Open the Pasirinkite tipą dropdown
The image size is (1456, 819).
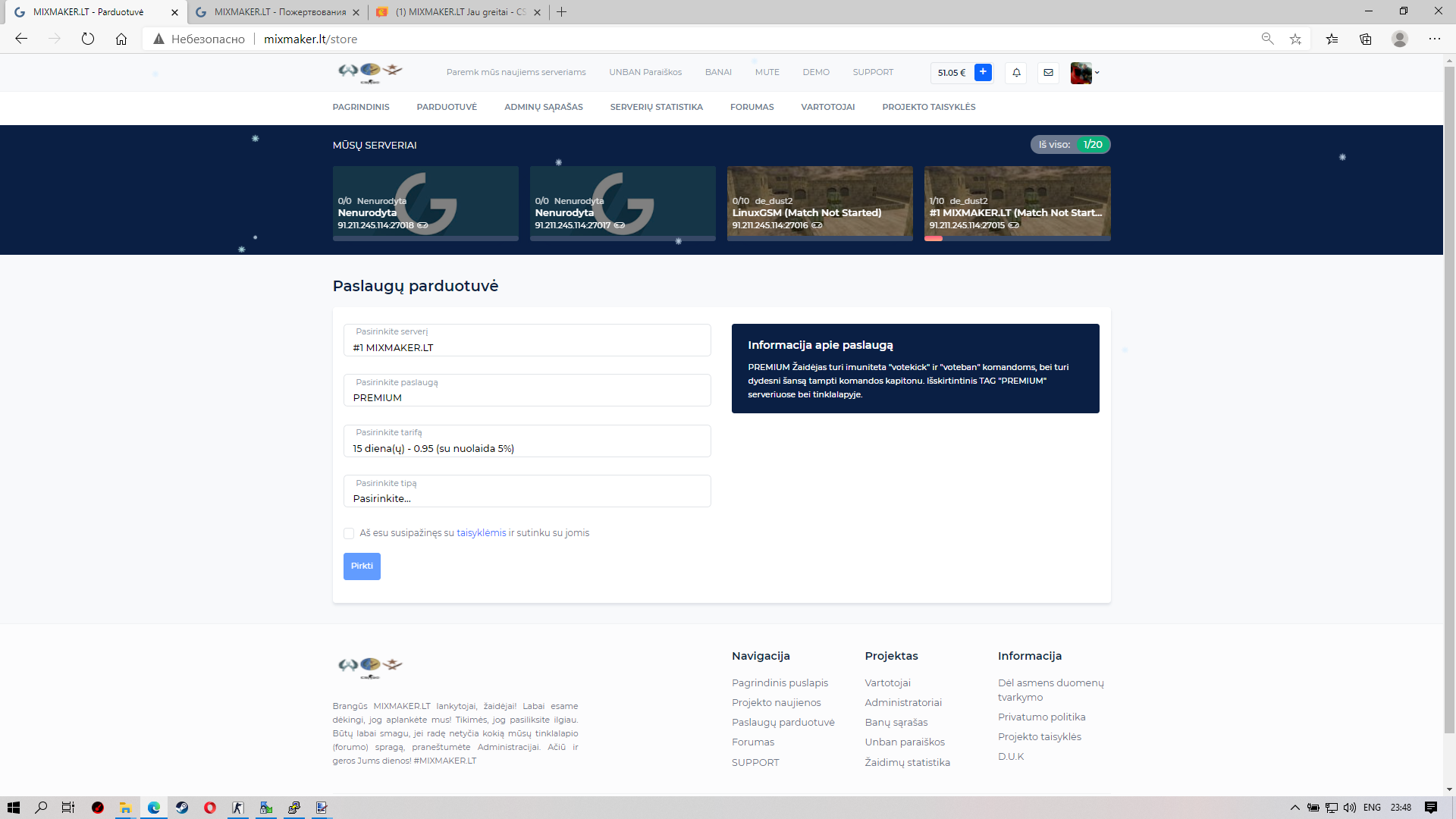click(x=527, y=491)
